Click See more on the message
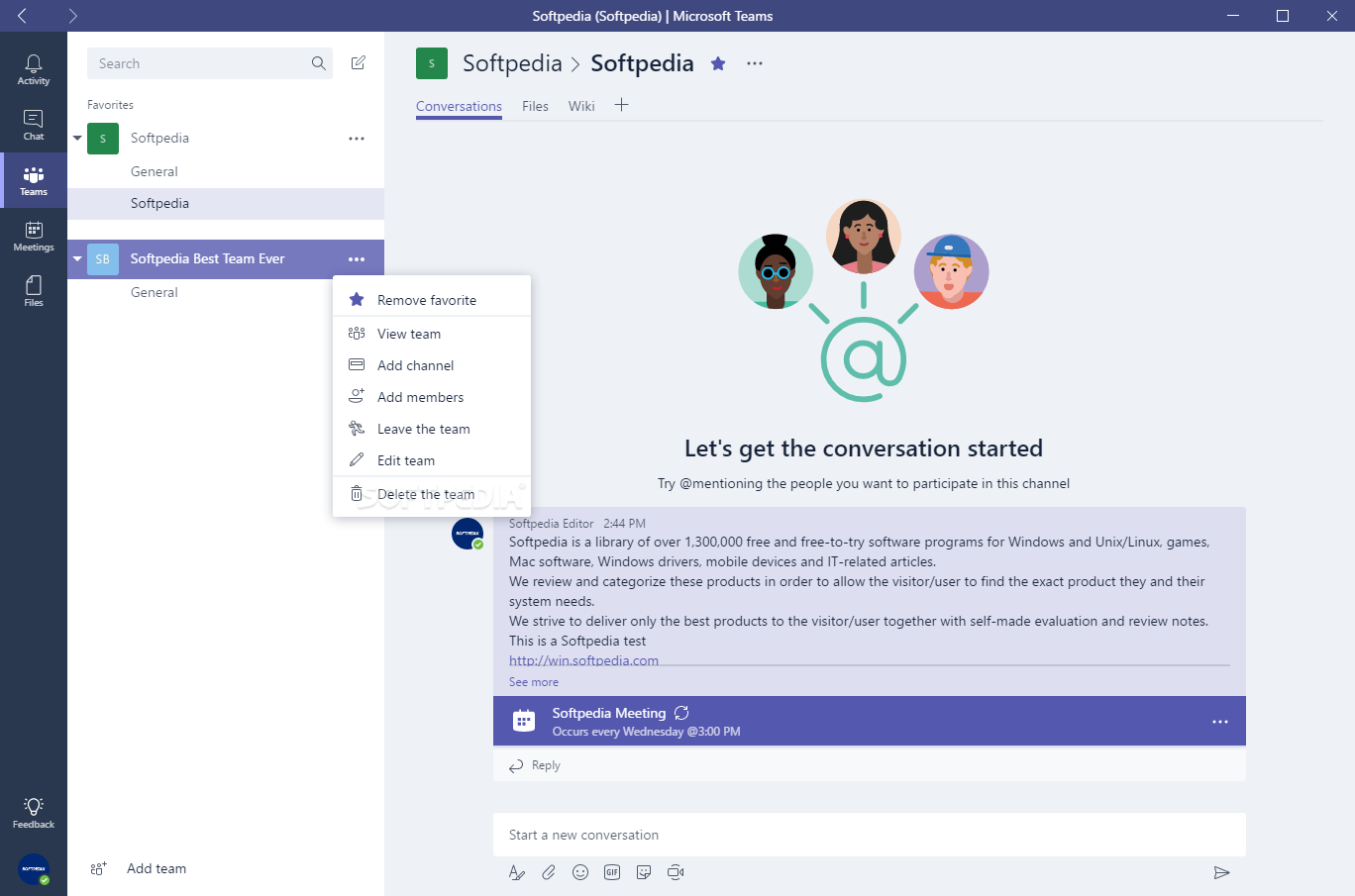Image resolution: width=1355 pixels, height=896 pixels. (x=534, y=682)
